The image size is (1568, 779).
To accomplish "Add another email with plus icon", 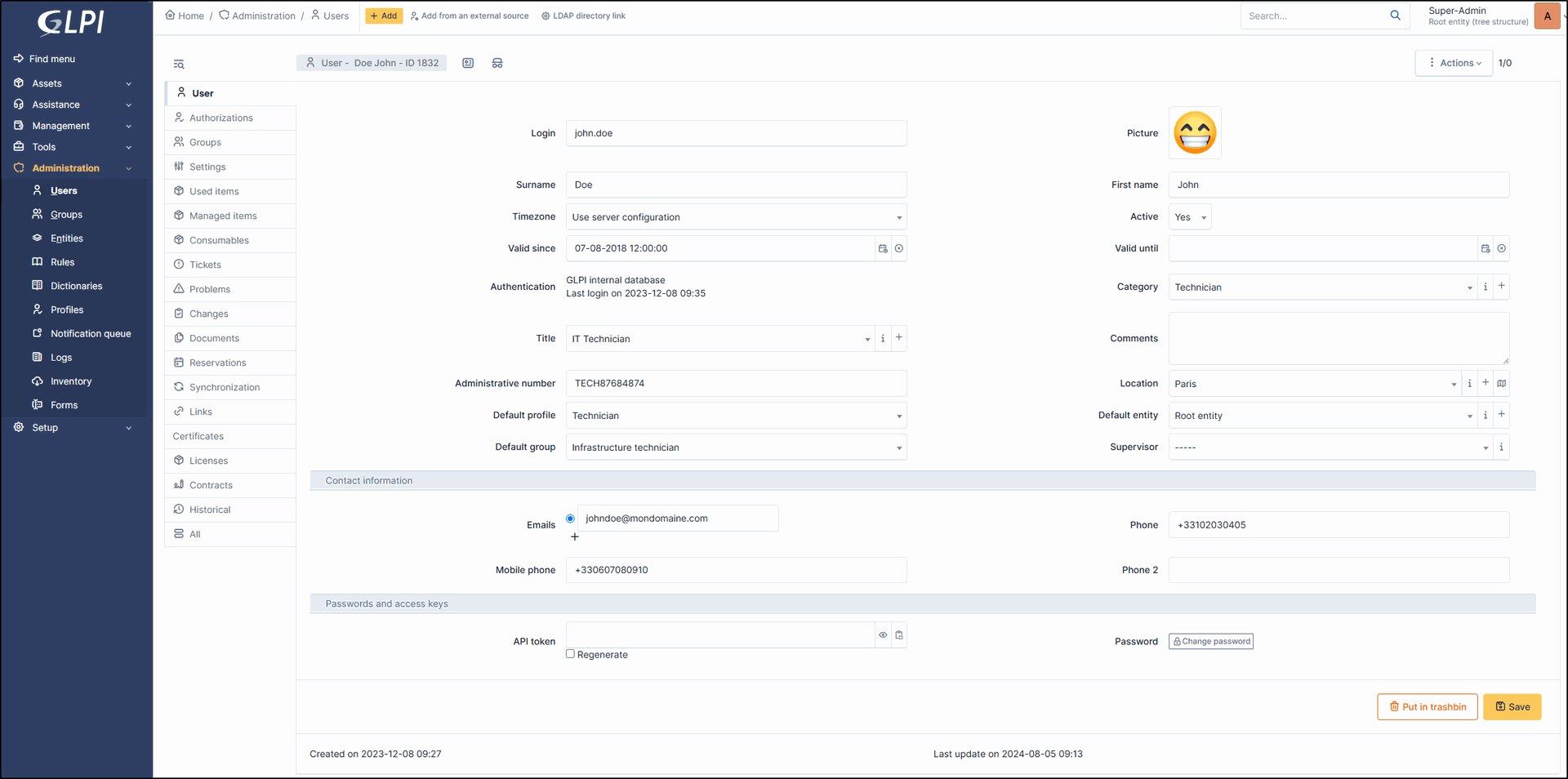I will coord(575,537).
